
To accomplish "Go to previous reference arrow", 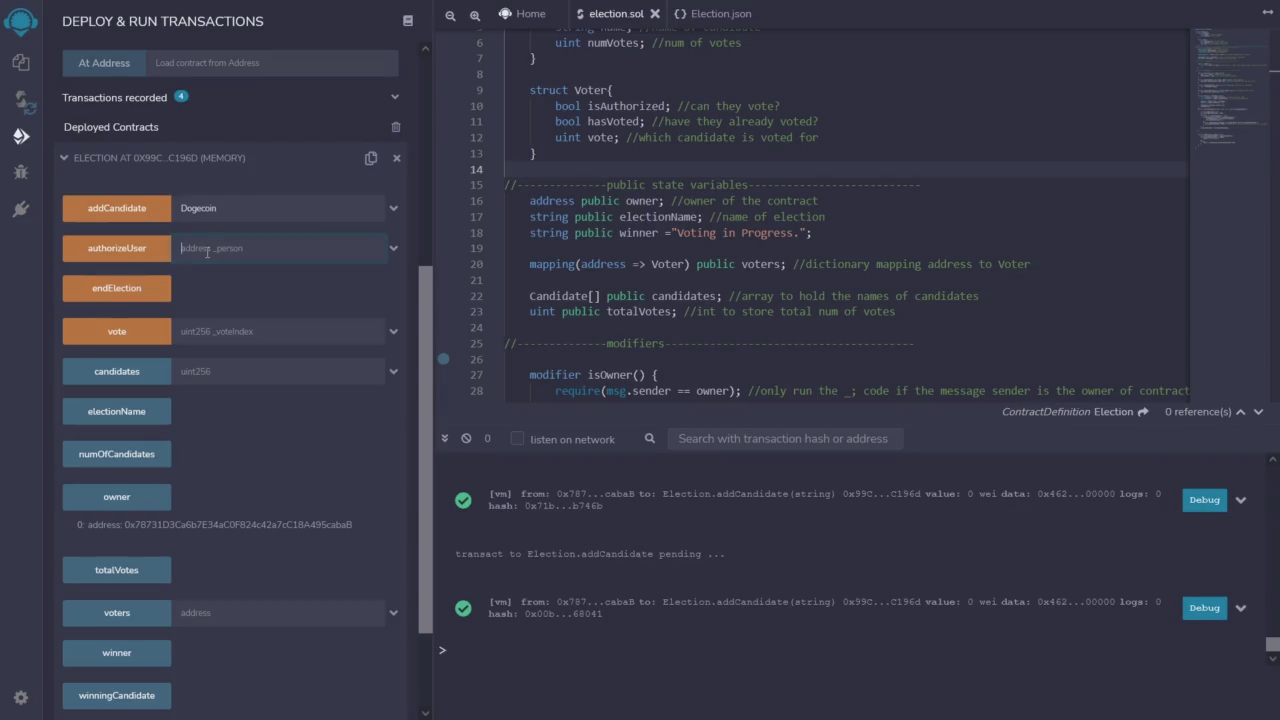I will [1241, 412].
